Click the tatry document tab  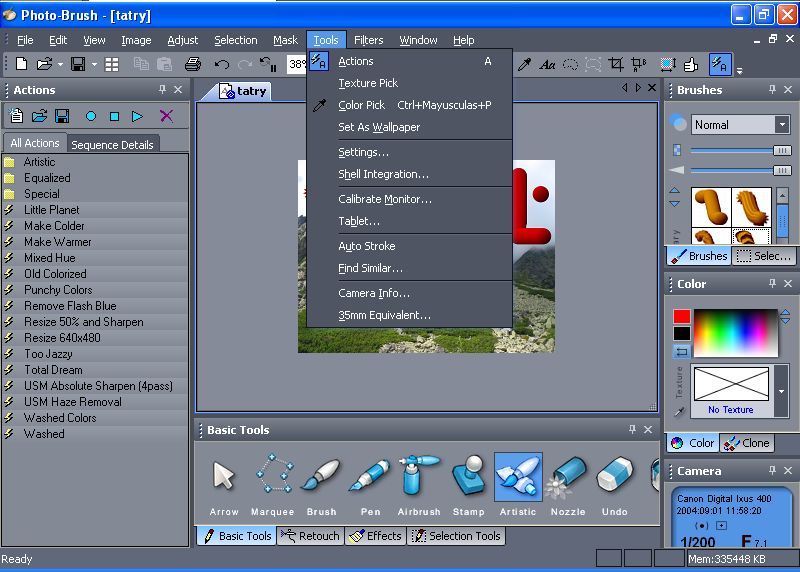coord(244,91)
